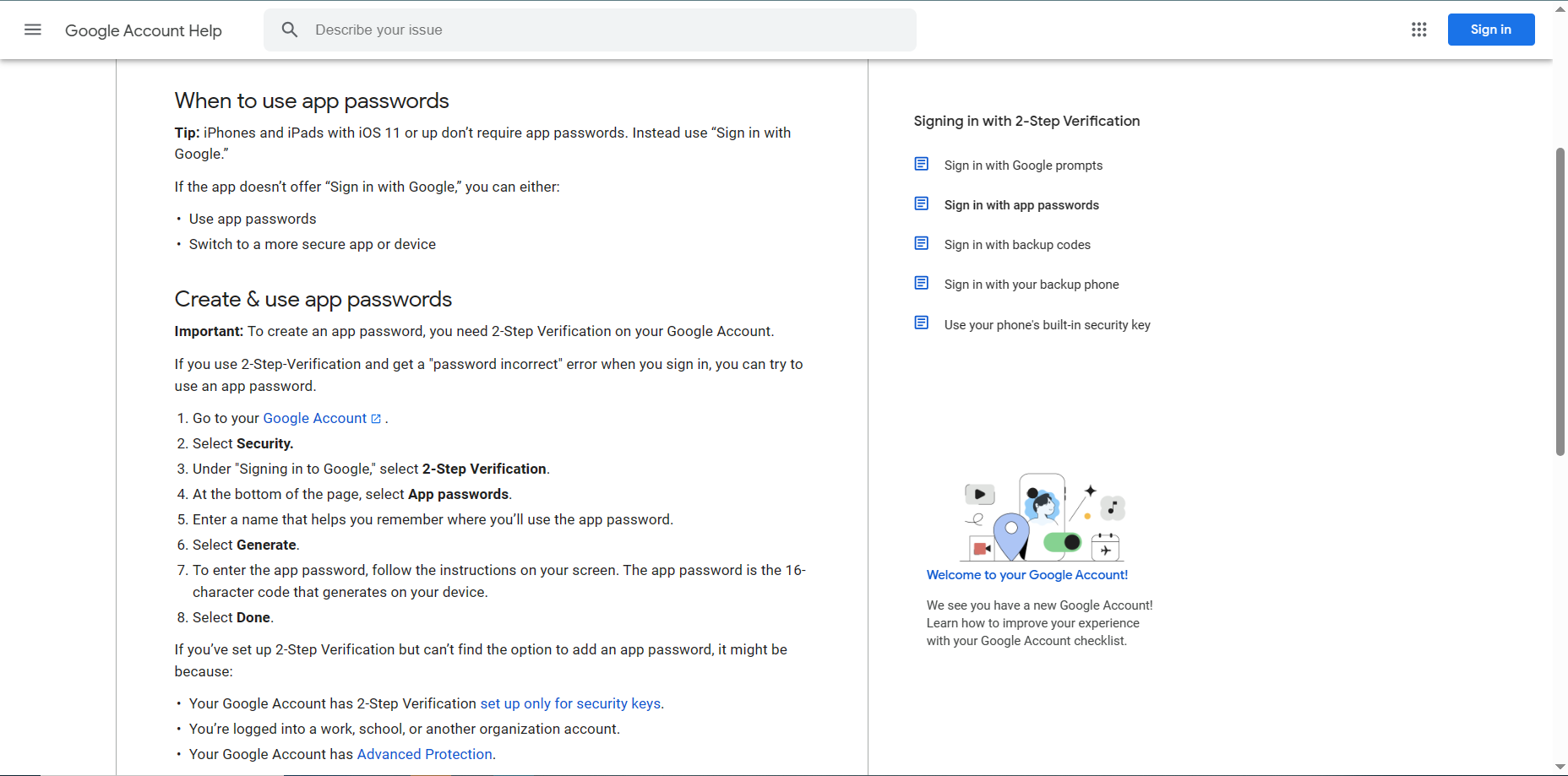The width and height of the screenshot is (1568, 776).
Task: Click the Sign in button
Action: click(1491, 30)
